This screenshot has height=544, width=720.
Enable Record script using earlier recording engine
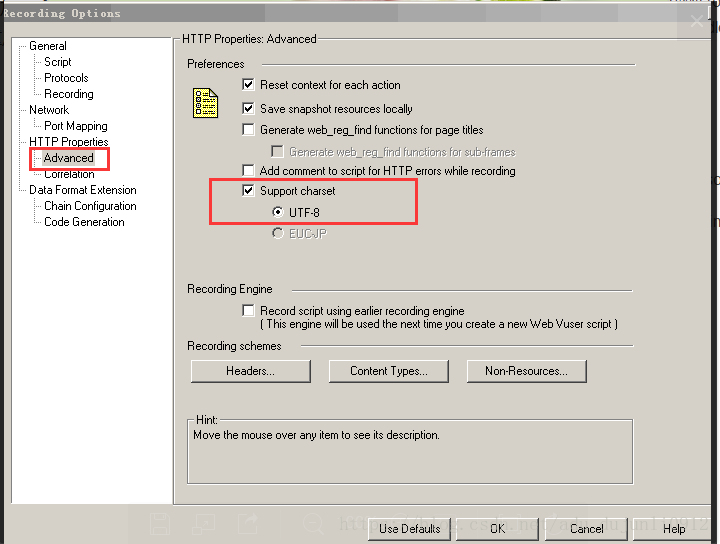point(248,311)
